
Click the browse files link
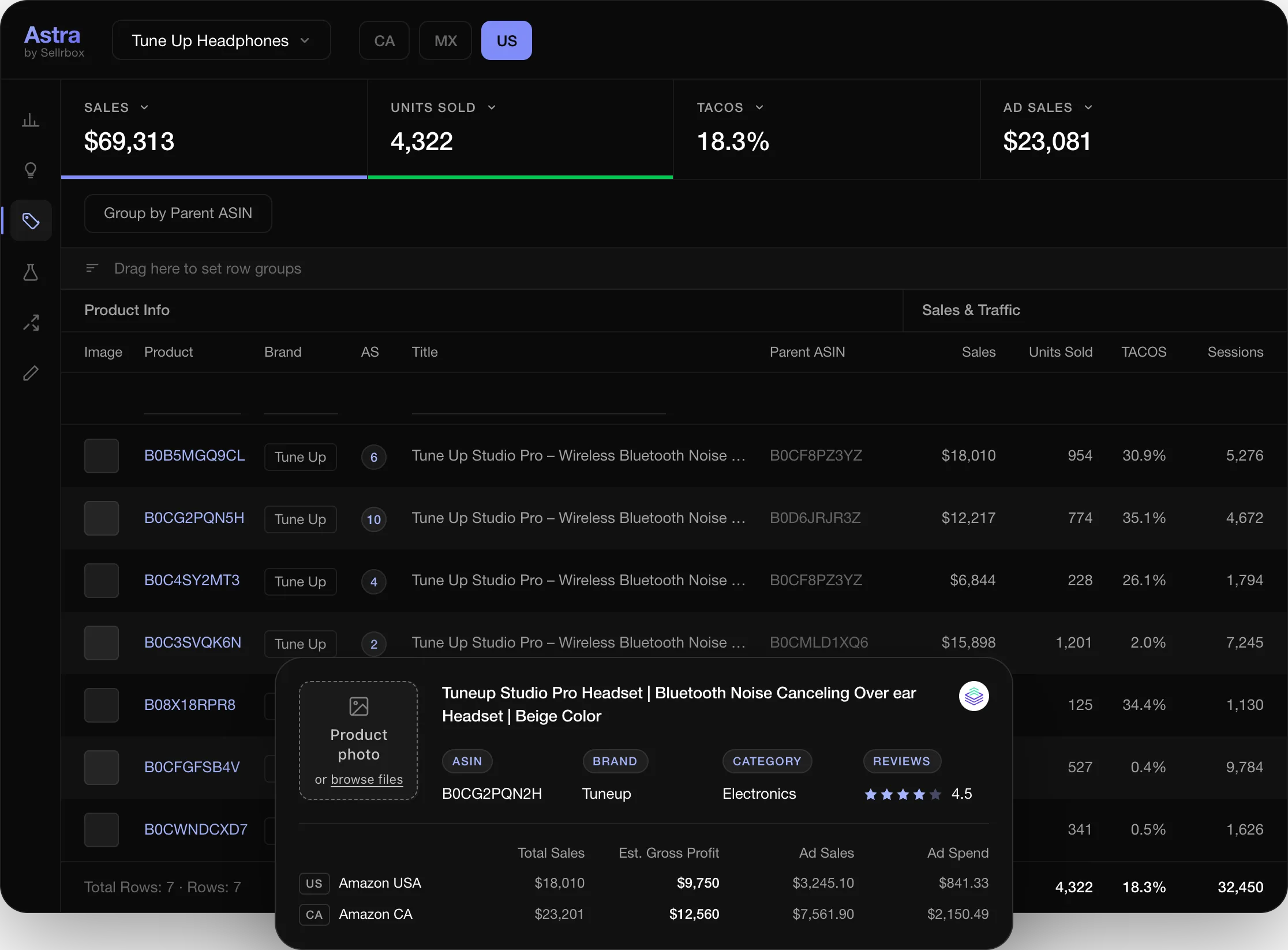(x=367, y=780)
